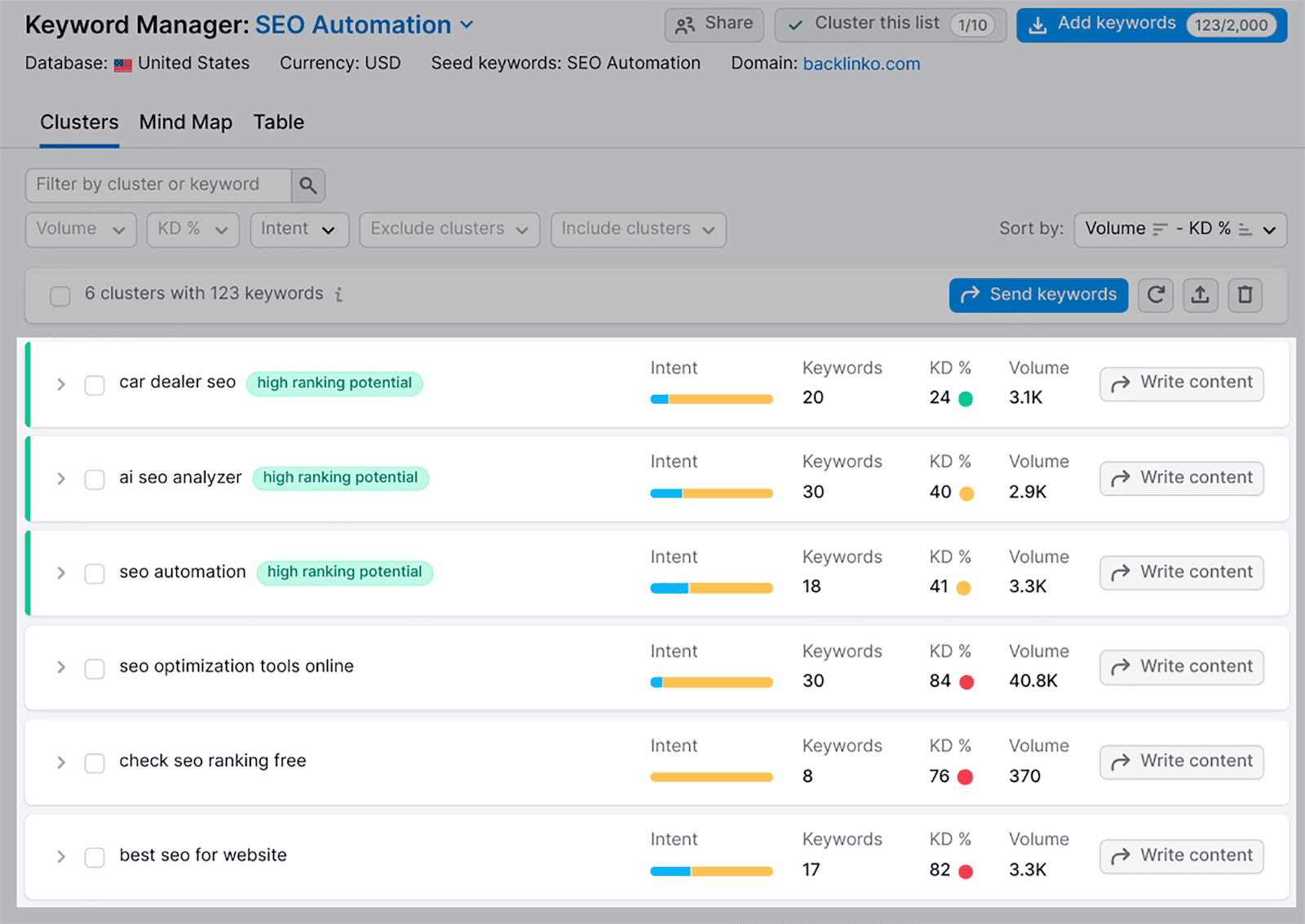The width and height of the screenshot is (1305, 924).
Task: Click the export icon next to refresh
Action: [x=1200, y=294]
